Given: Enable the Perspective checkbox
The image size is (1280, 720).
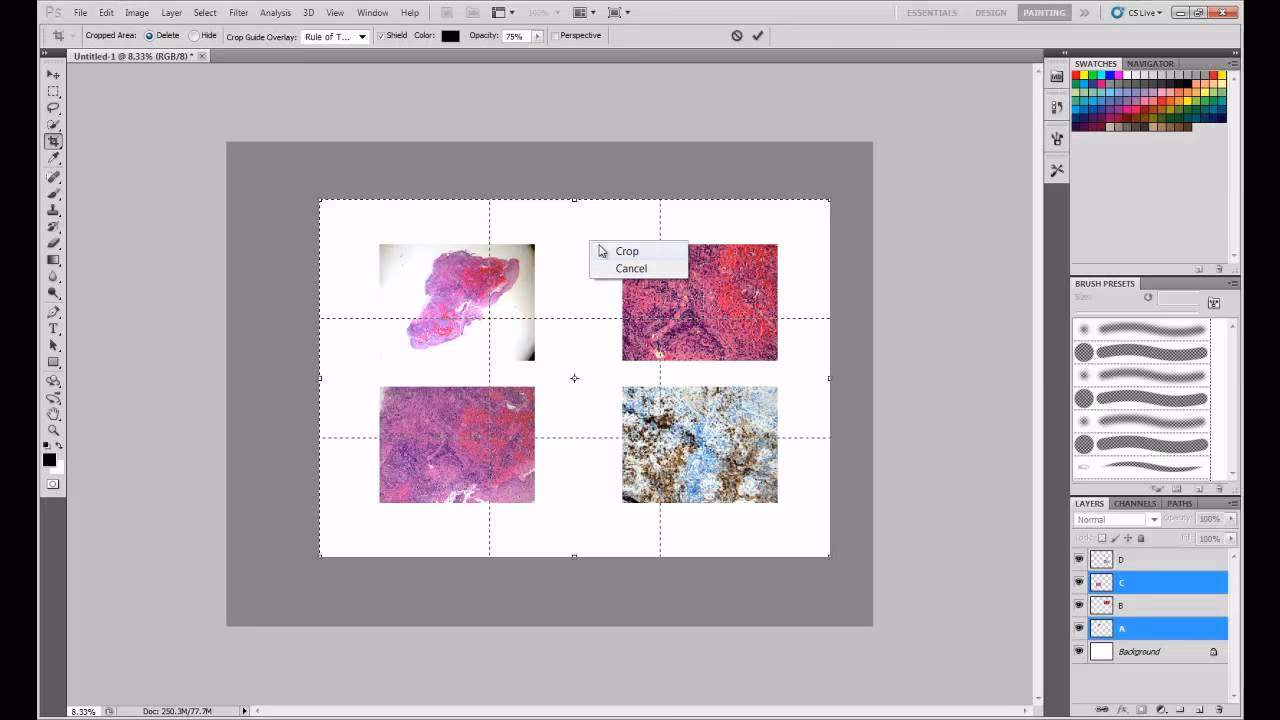Looking at the screenshot, I should [556, 36].
